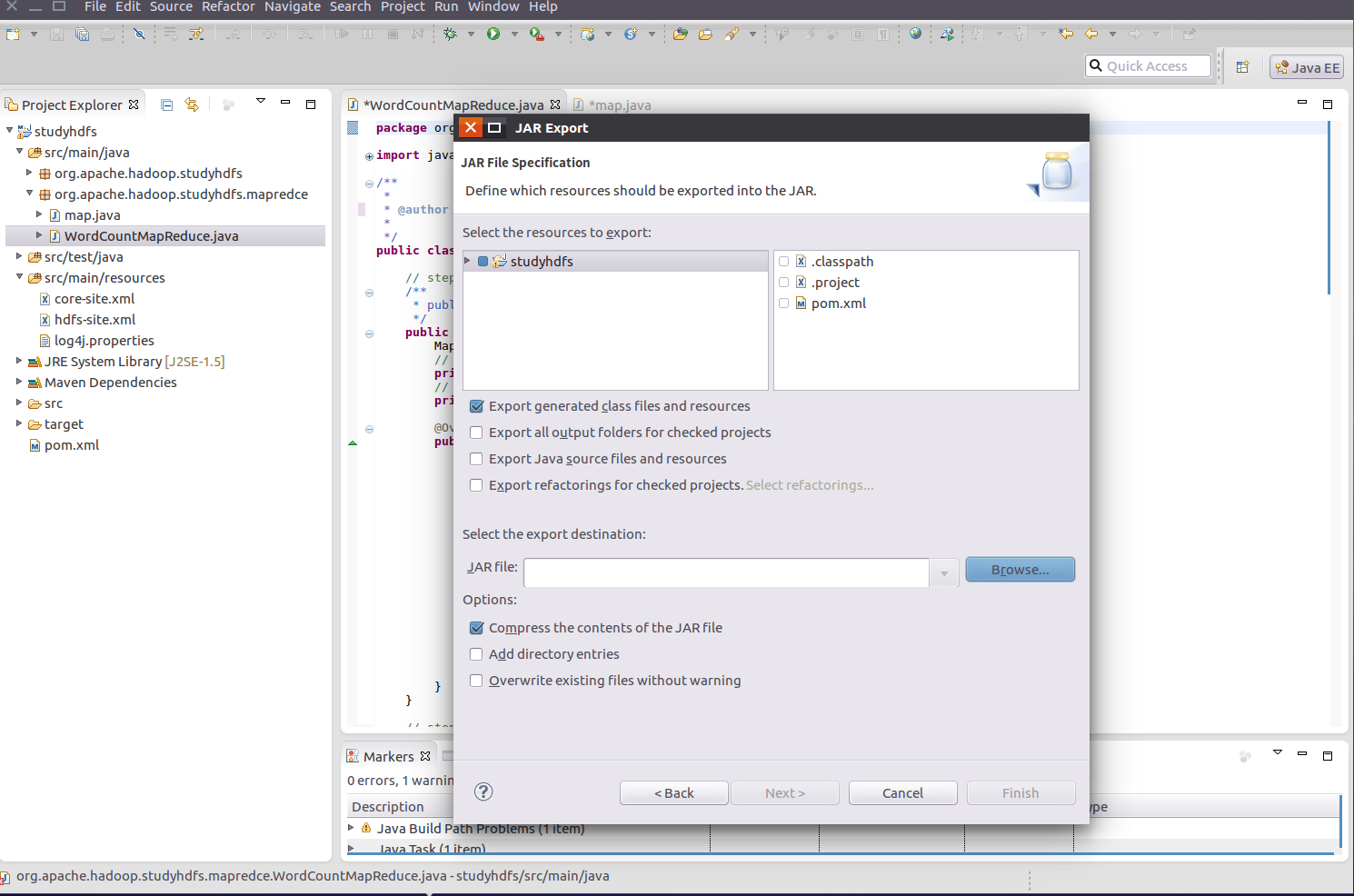Toggle studyhdfs project checkbox in export tree
Image resolution: width=1354 pixels, height=896 pixels.
483,262
